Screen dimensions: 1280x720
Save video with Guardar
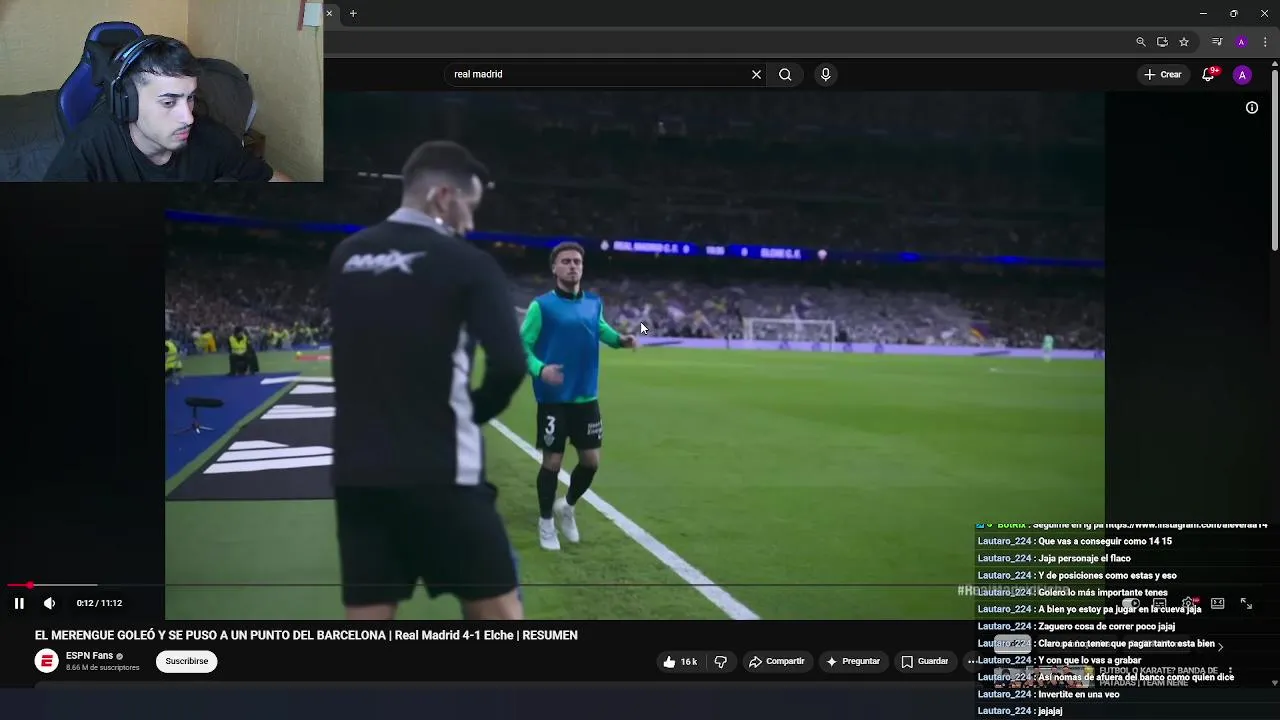(x=924, y=661)
